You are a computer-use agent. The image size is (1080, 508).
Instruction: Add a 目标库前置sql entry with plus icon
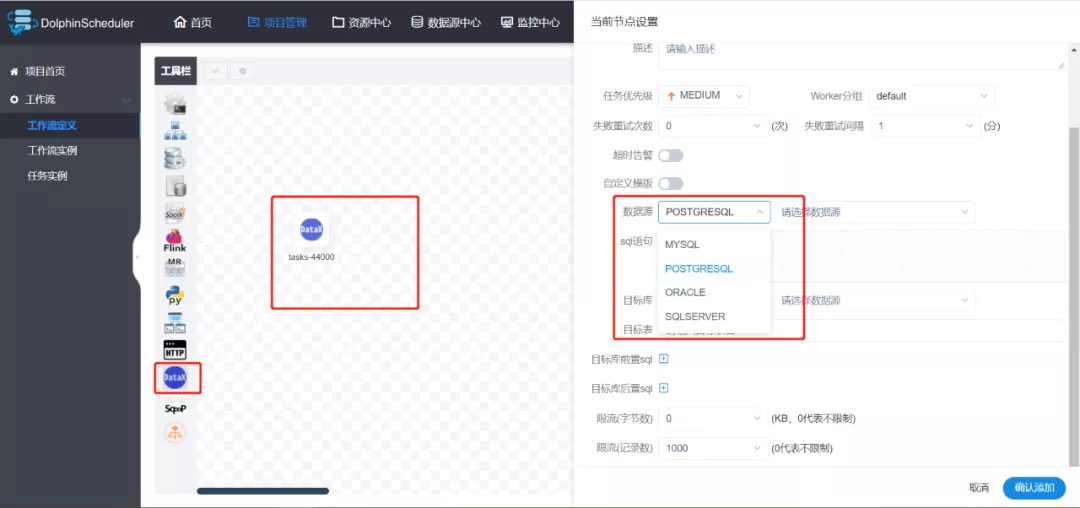click(664, 359)
